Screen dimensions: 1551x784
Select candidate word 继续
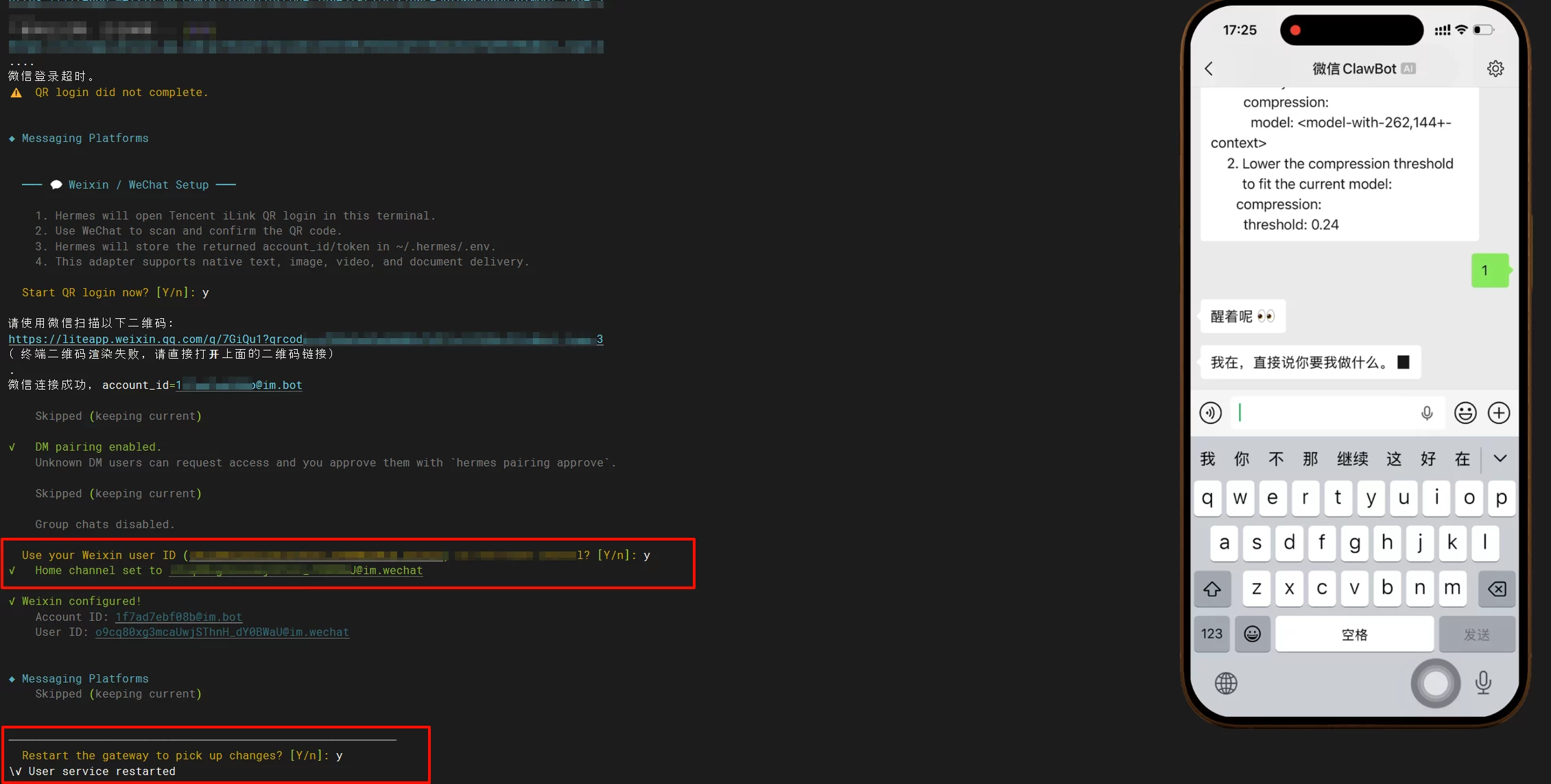pos(1352,459)
